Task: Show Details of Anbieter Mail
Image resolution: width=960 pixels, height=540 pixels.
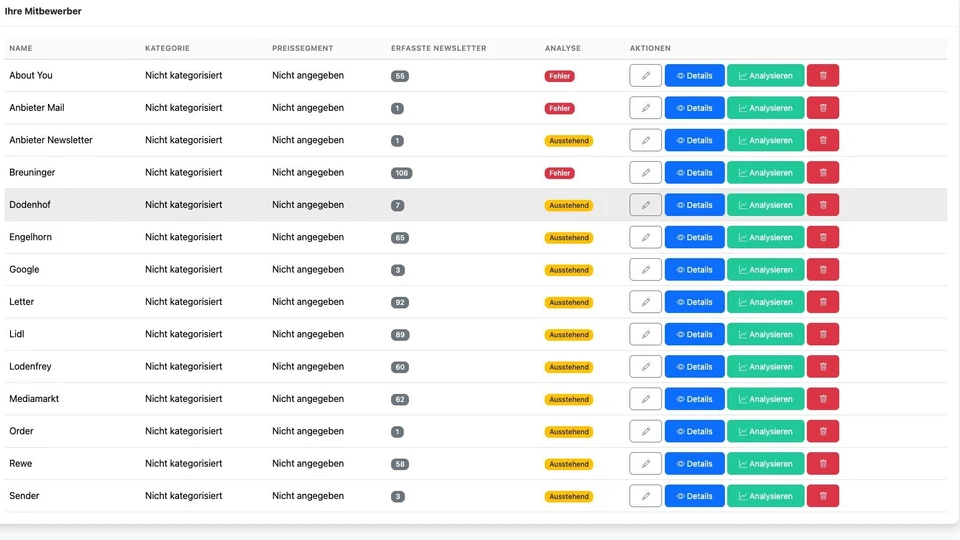Action: click(694, 108)
